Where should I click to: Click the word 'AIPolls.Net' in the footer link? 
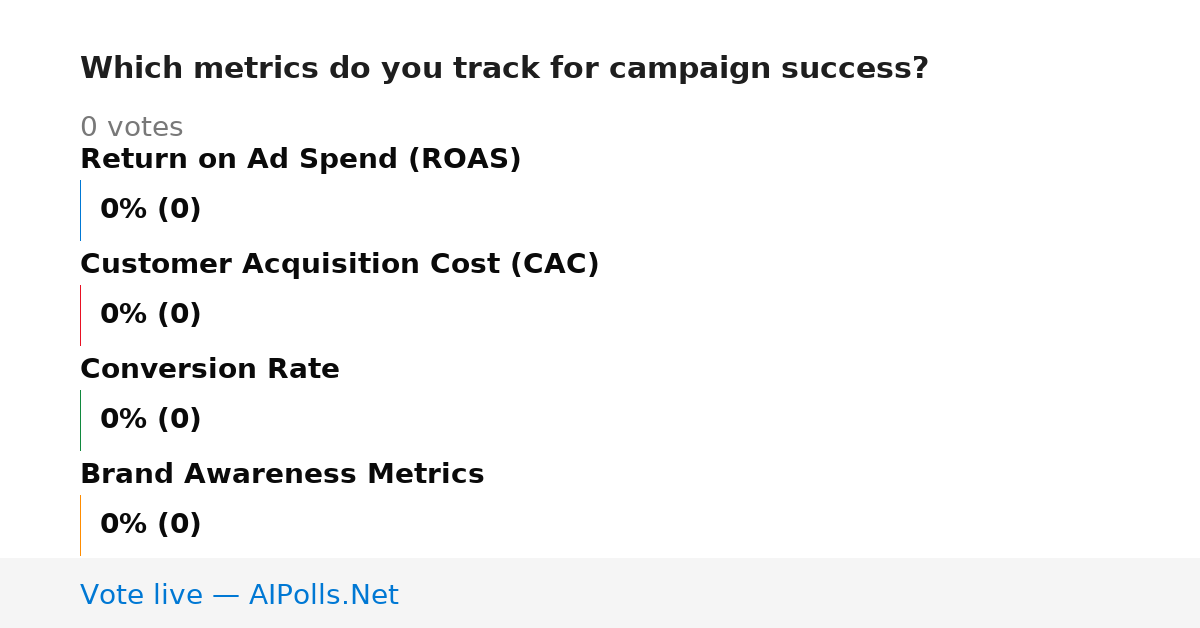coord(323,595)
